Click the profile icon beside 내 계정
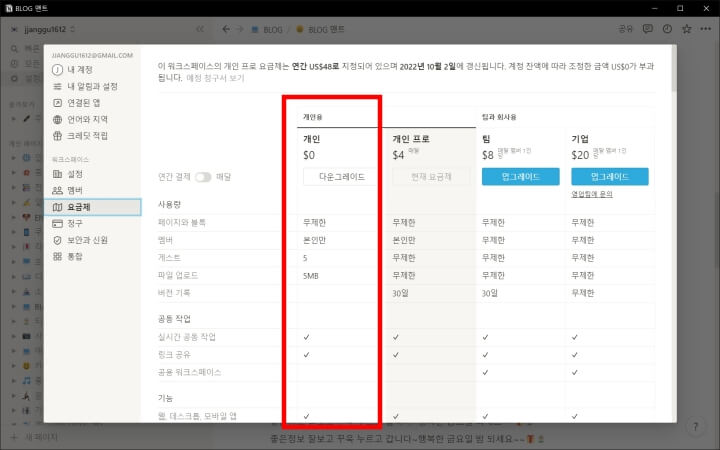Screen dimensions: 720x450 [57, 70]
